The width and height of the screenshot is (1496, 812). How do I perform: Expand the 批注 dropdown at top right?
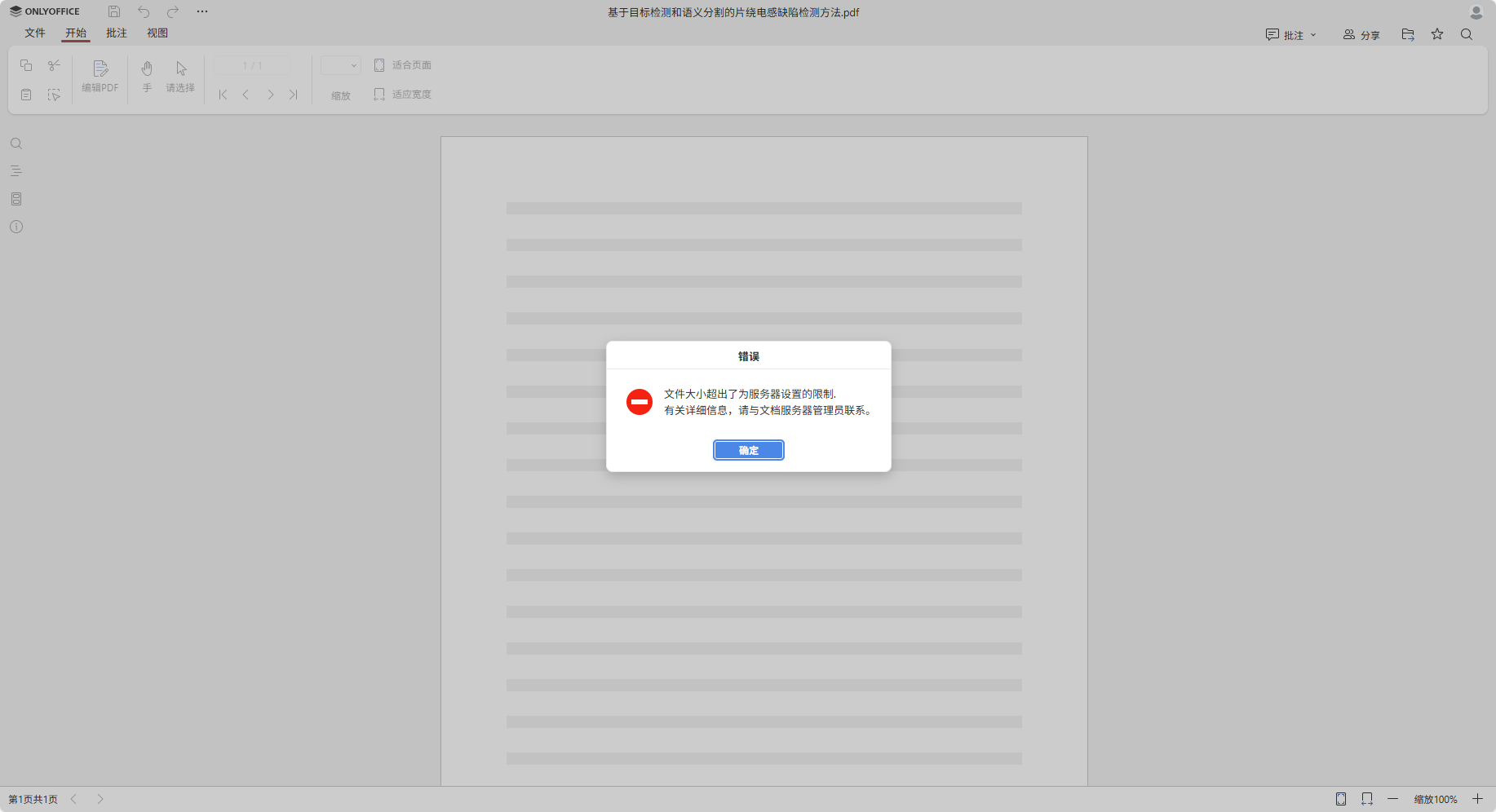point(1291,35)
